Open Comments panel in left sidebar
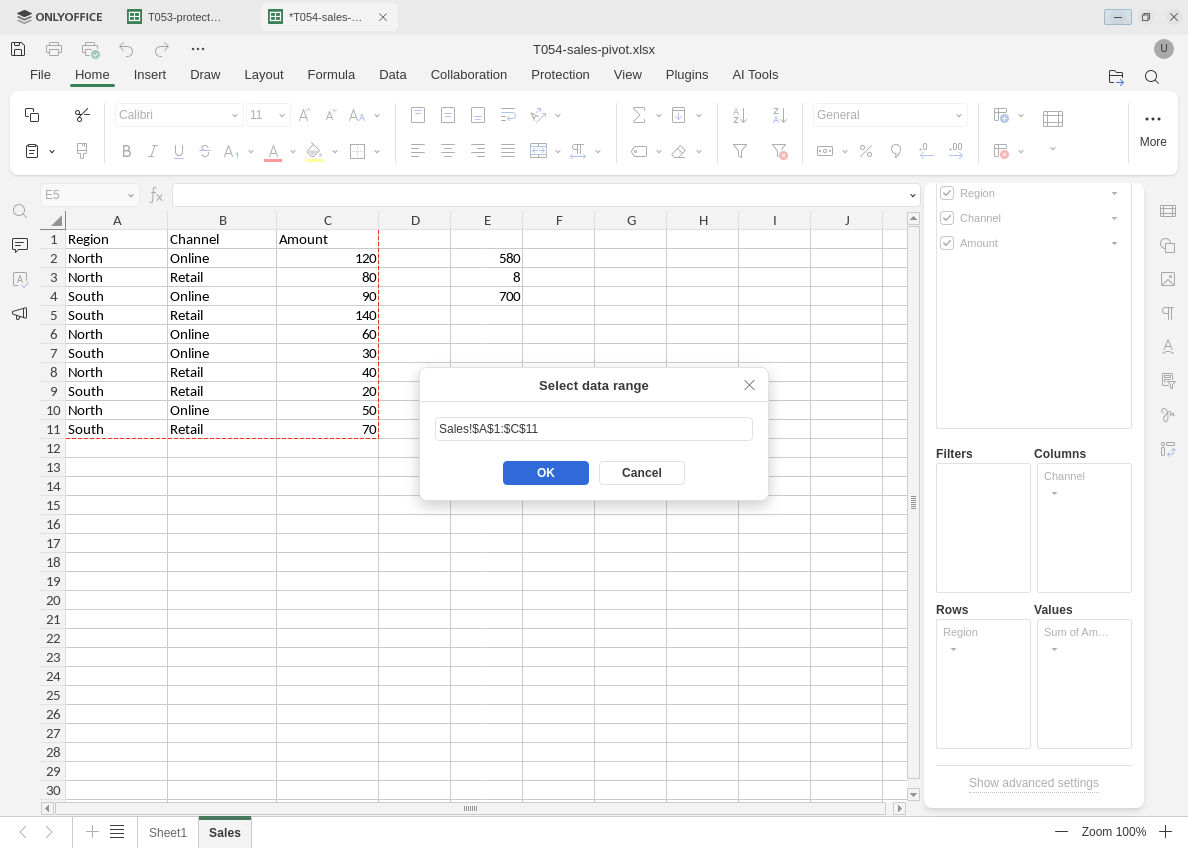1188x848 pixels. coord(20,245)
